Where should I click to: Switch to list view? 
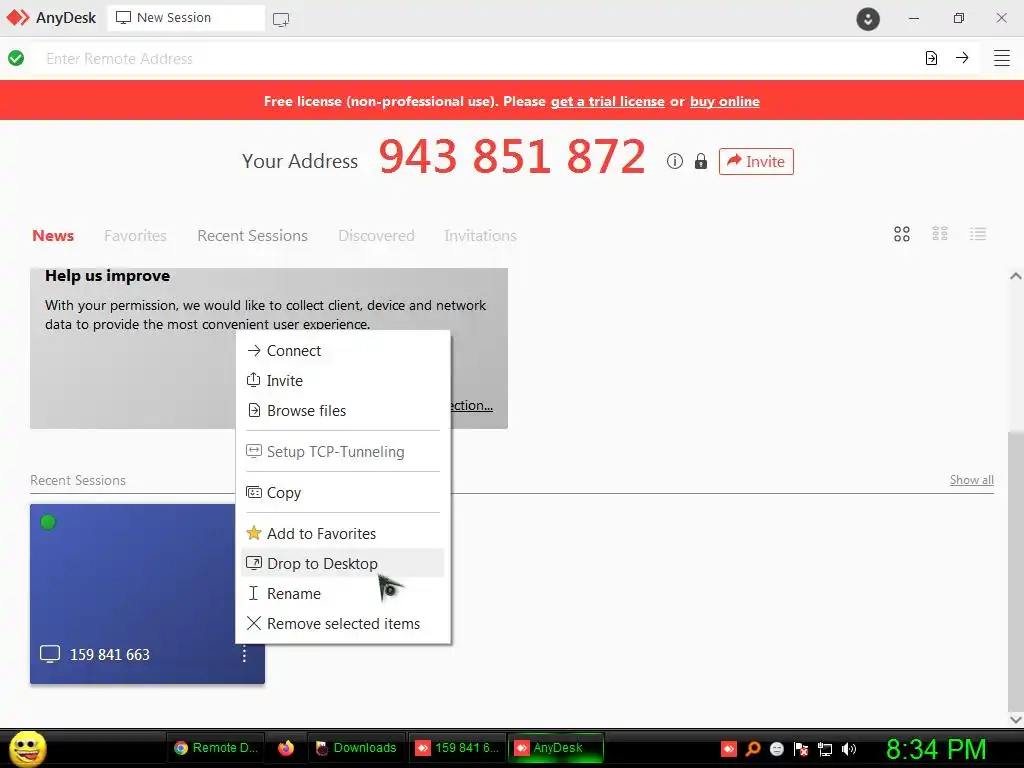click(x=978, y=234)
